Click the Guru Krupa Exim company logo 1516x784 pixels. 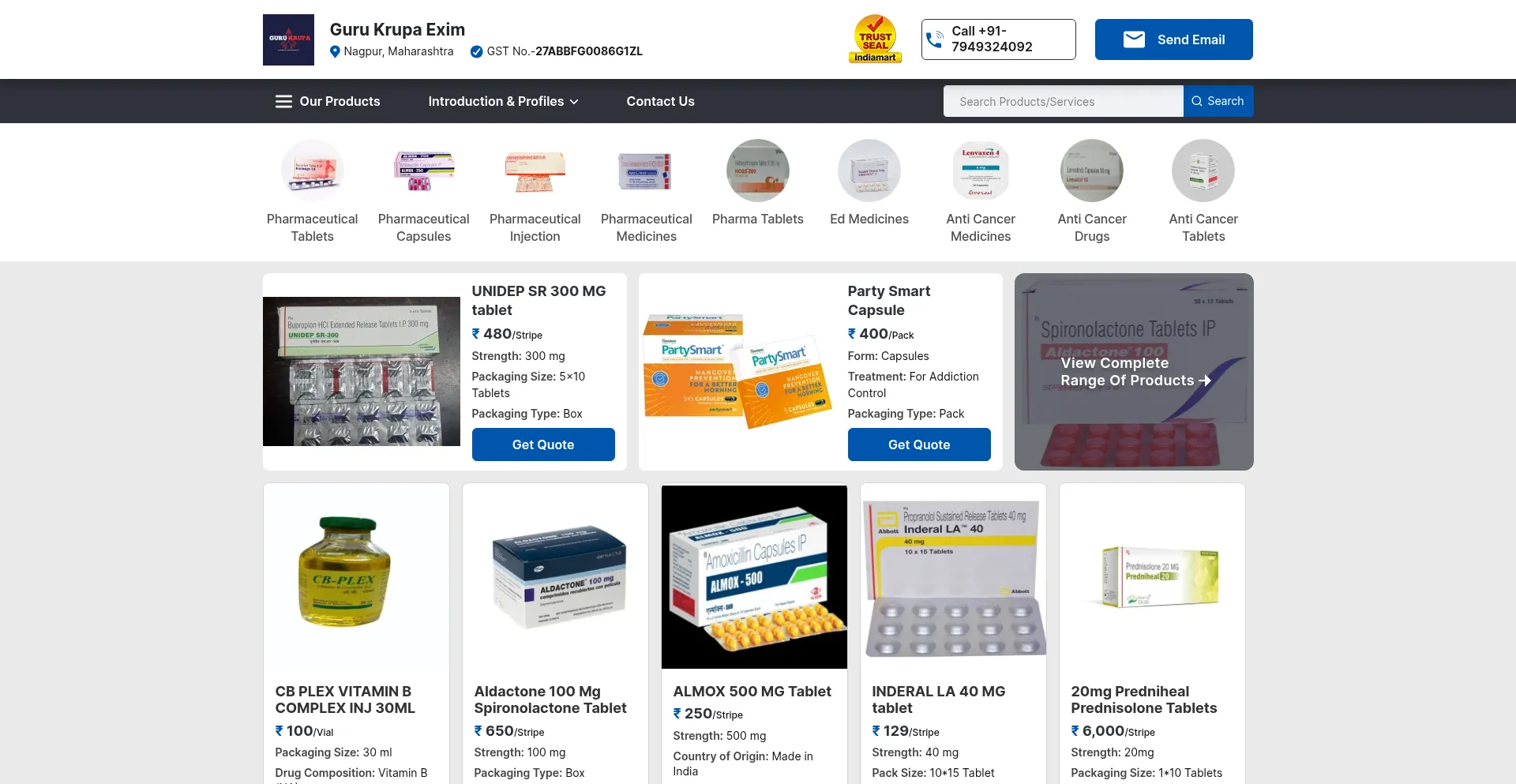(x=288, y=39)
